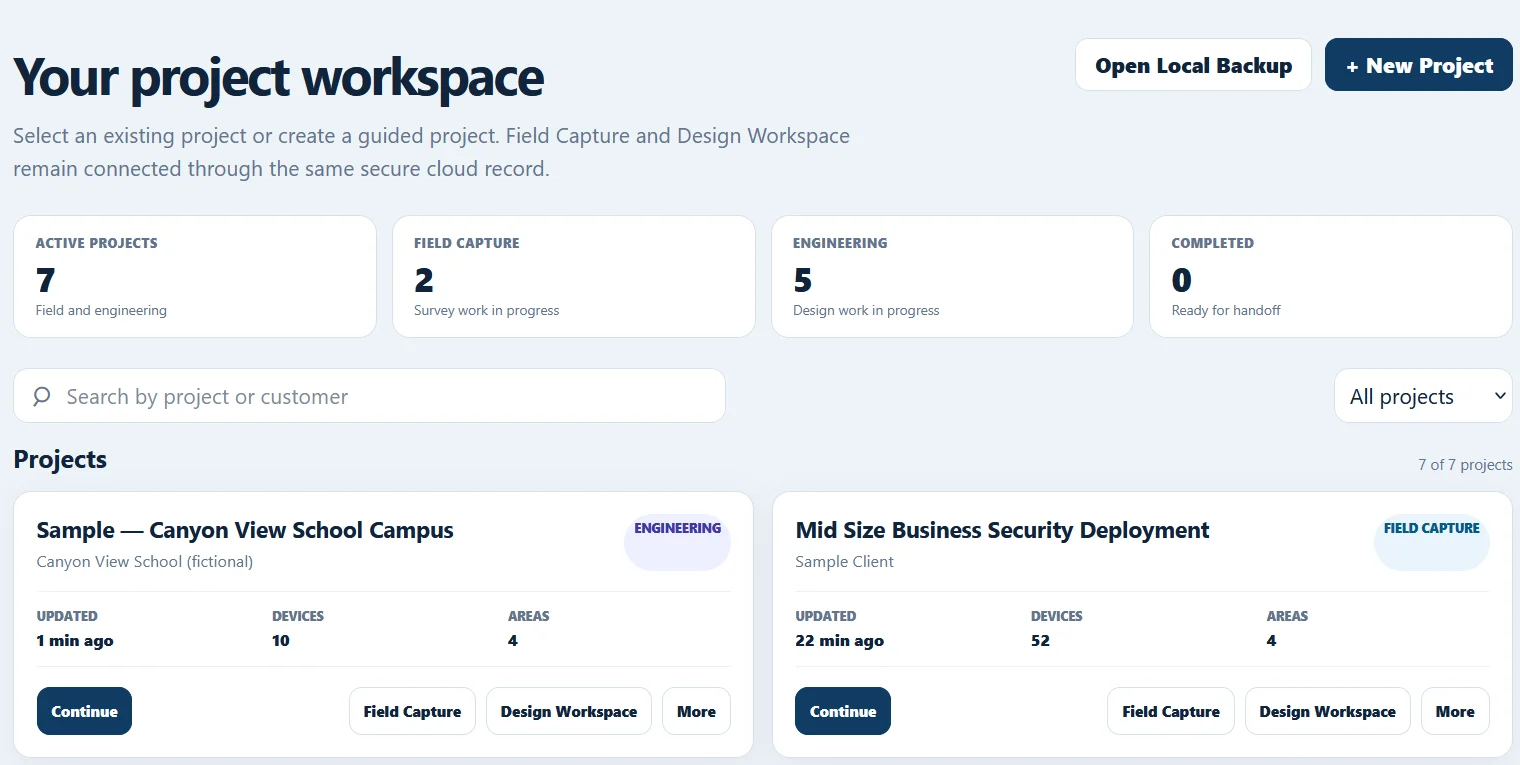The width and height of the screenshot is (1520, 765).
Task: Click the FIELD CAPTURE status badge on Mid Size Business
Action: pos(1432,541)
